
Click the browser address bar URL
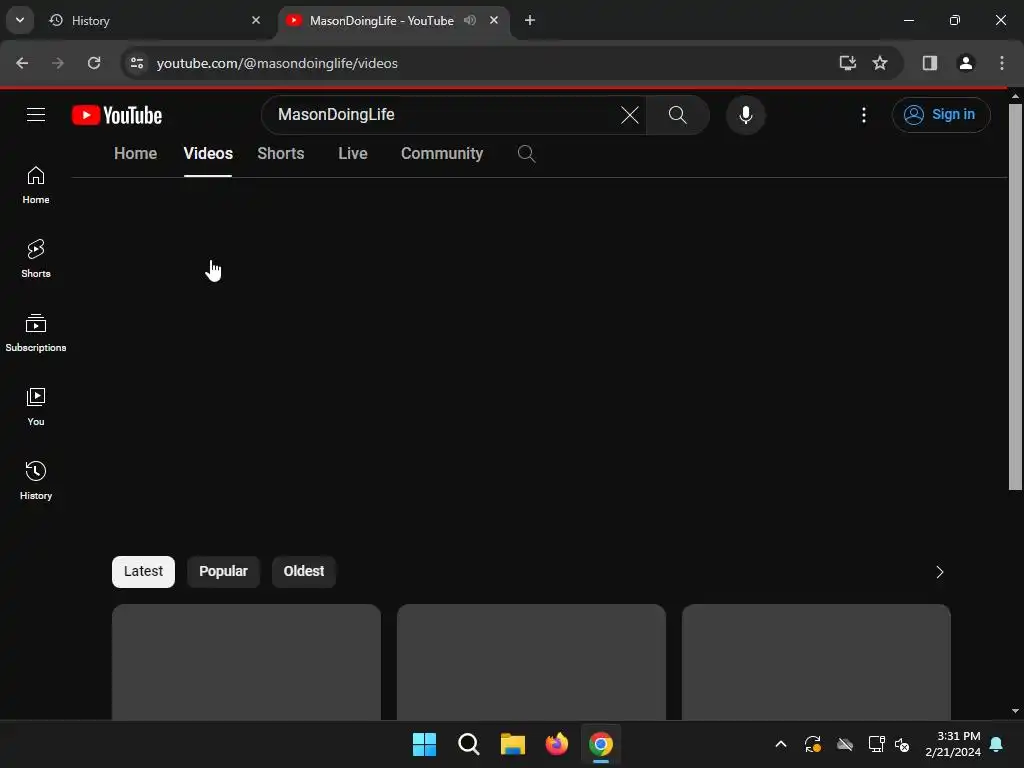[277, 63]
